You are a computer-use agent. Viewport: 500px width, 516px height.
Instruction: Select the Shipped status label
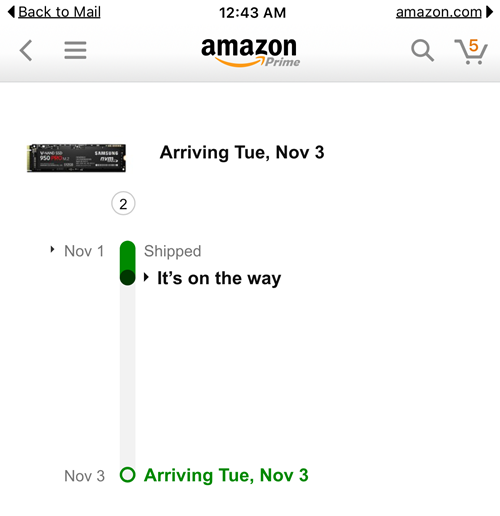pyautogui.click(x=173, y=251)
